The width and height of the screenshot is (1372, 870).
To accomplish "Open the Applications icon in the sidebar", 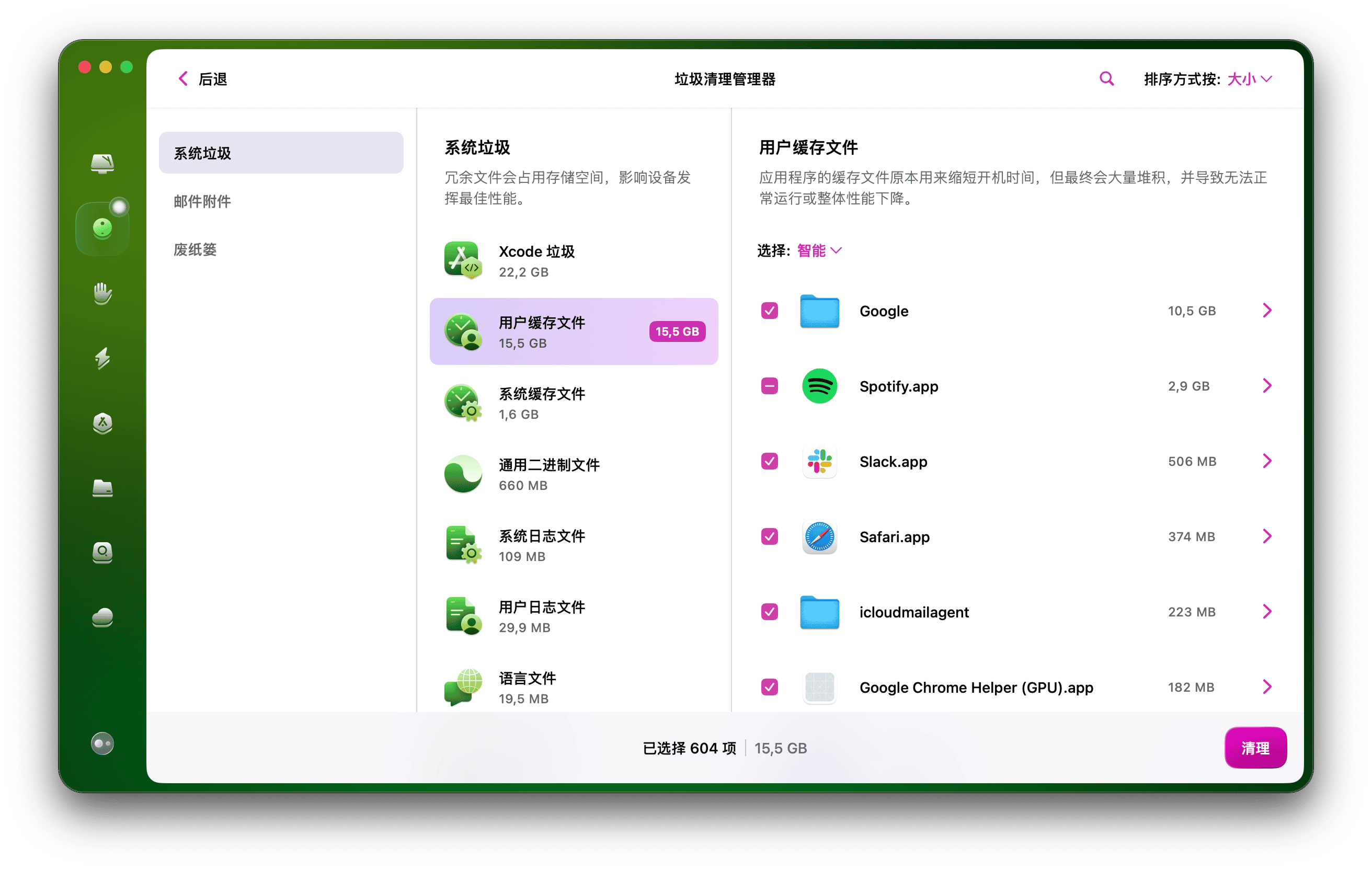I will [x=102, y=424].
